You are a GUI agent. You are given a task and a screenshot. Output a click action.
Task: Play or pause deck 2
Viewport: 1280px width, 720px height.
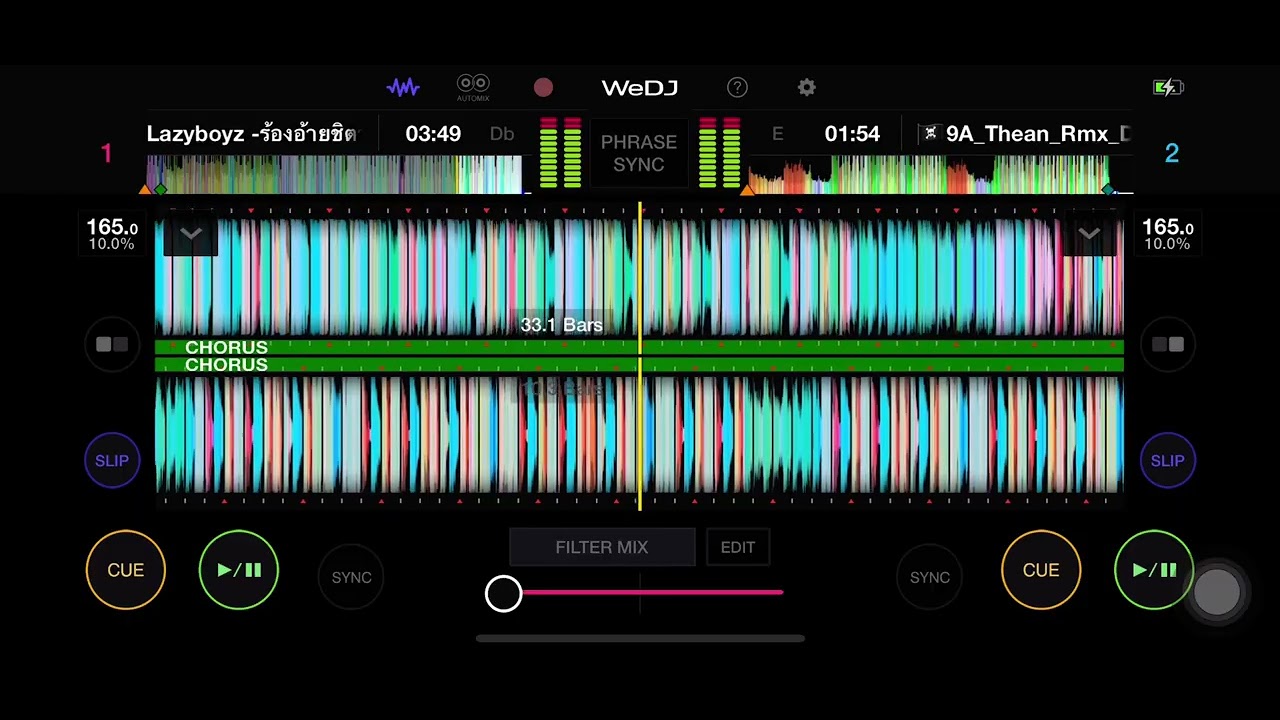click(x=1154, y=570)
